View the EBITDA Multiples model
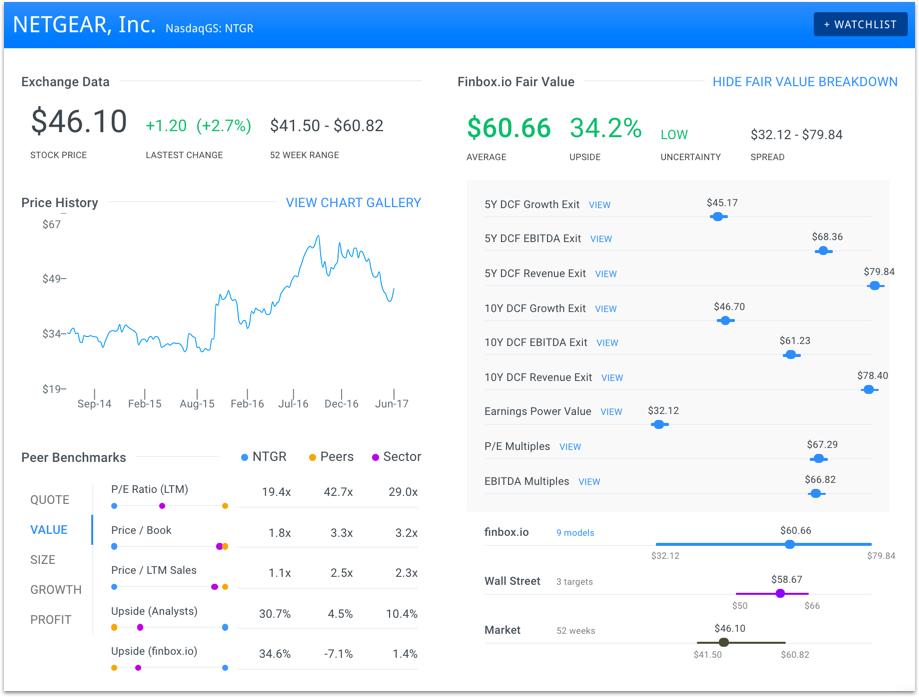This screenshot has height=697, width=919. point(589,482)
